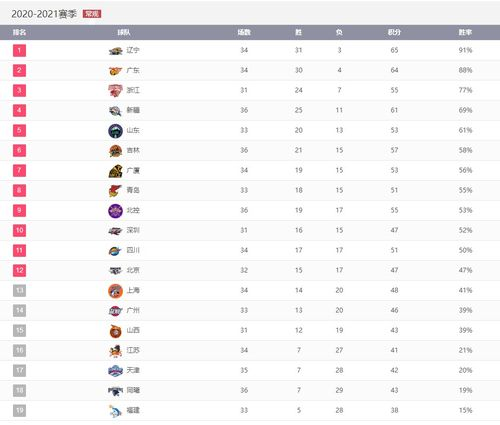
Task: Select the 浙江 team logo icon
Action: pos(115,91)
